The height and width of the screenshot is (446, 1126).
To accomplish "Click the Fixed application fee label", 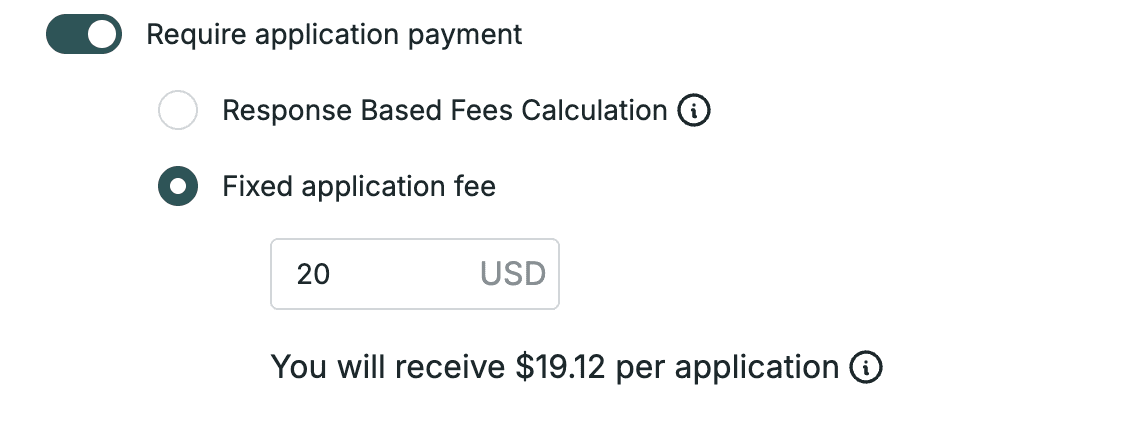I will point(359,186).
